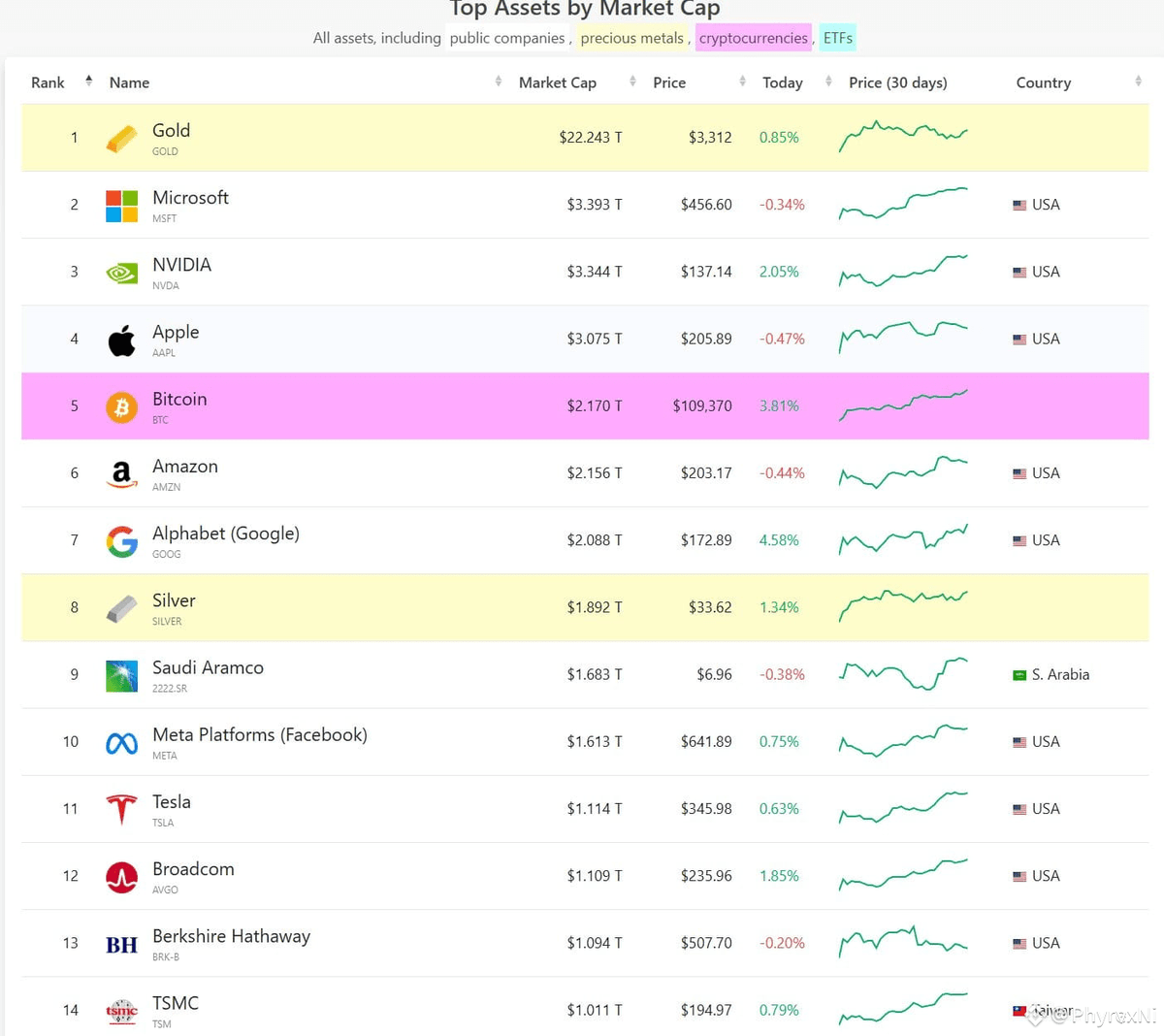Image resolution: width=1164 pixels, height=1036 pixels.
Task: Click Apple's 30-day price sparkline
Action: pos(903,338)
